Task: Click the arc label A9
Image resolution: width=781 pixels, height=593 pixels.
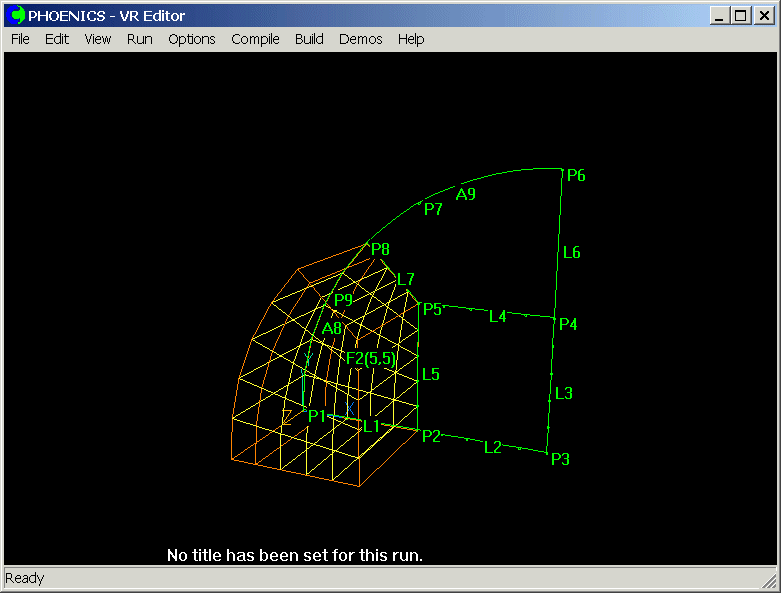Action: click(466, 194)
